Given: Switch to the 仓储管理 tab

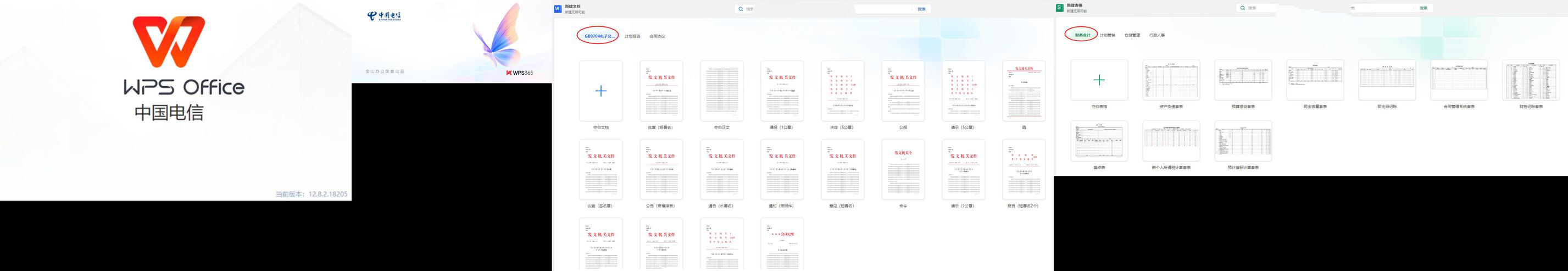Looking at the screenshot, I should (x=1132, y=35).
